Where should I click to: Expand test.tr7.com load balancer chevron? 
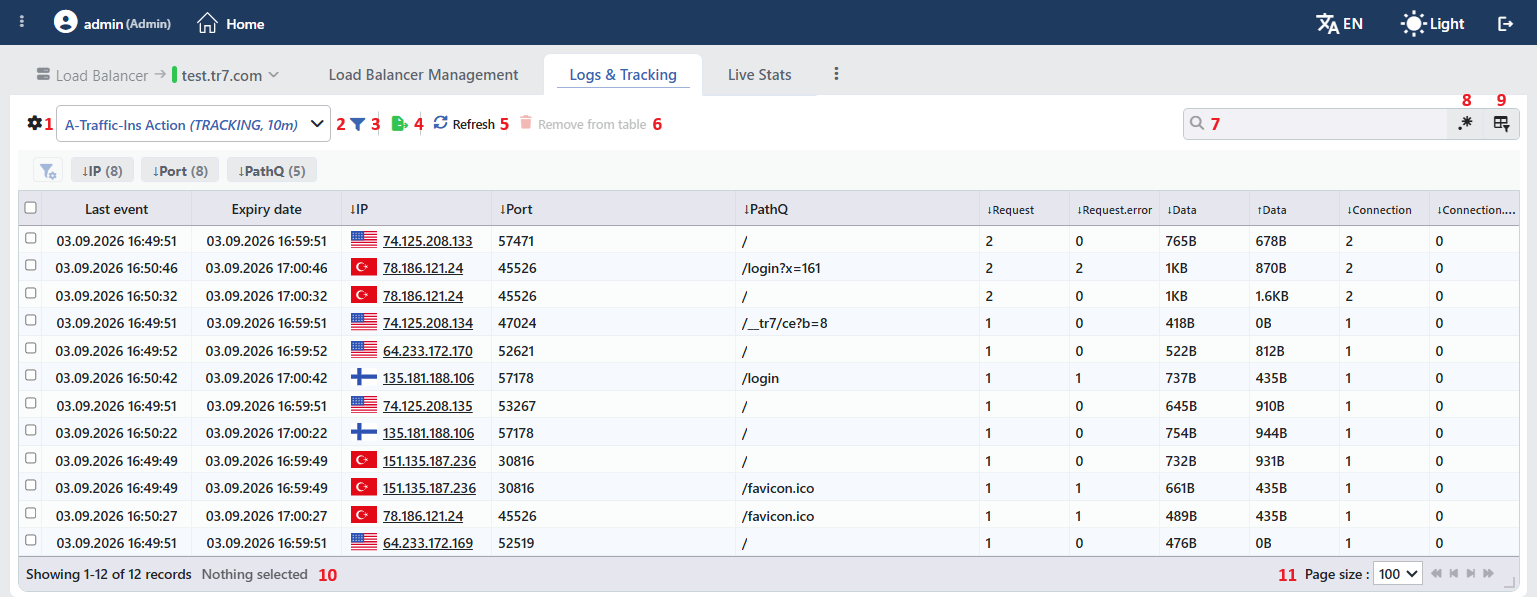click(274, 75)
